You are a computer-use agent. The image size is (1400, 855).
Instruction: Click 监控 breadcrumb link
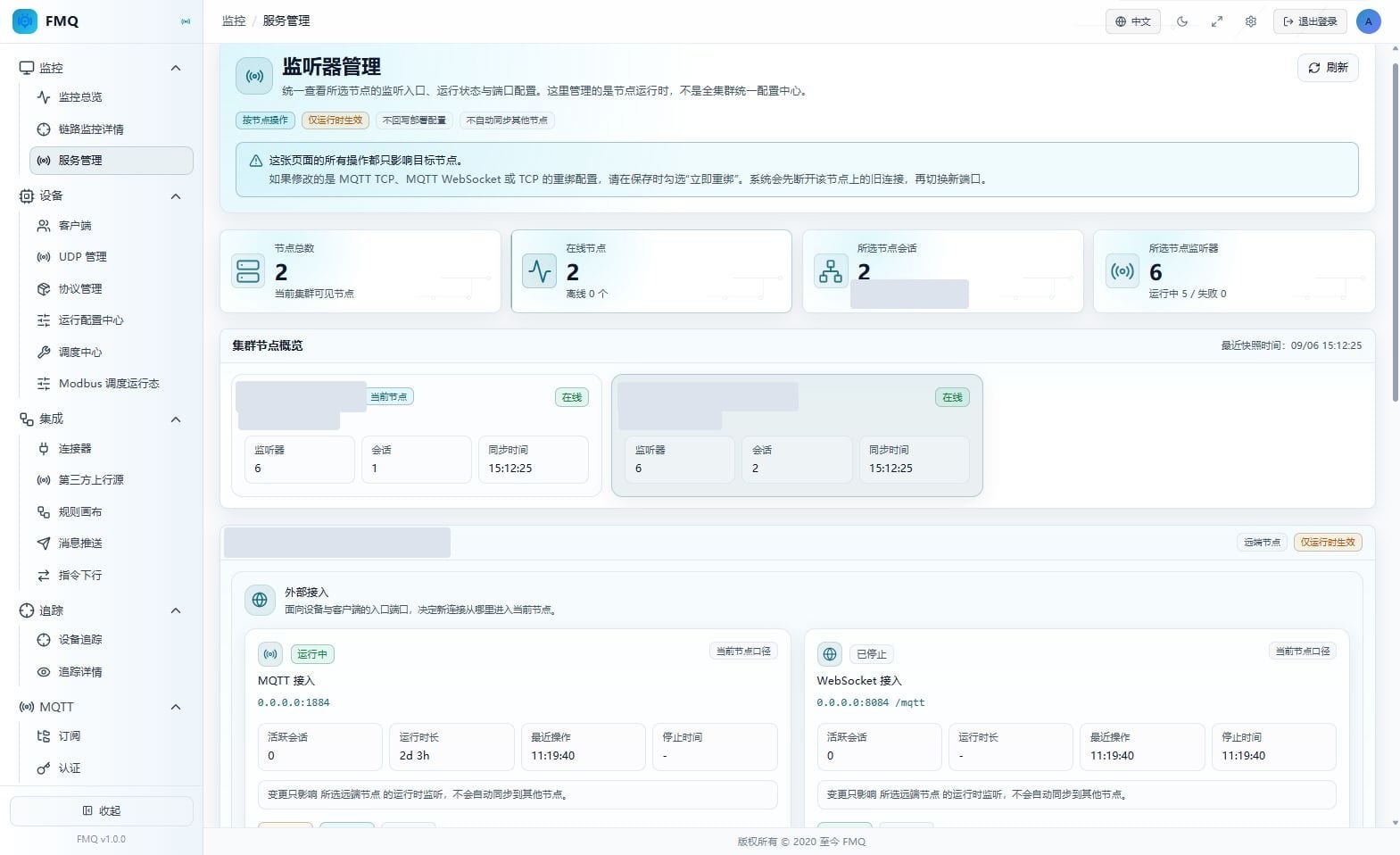(234, 21)
